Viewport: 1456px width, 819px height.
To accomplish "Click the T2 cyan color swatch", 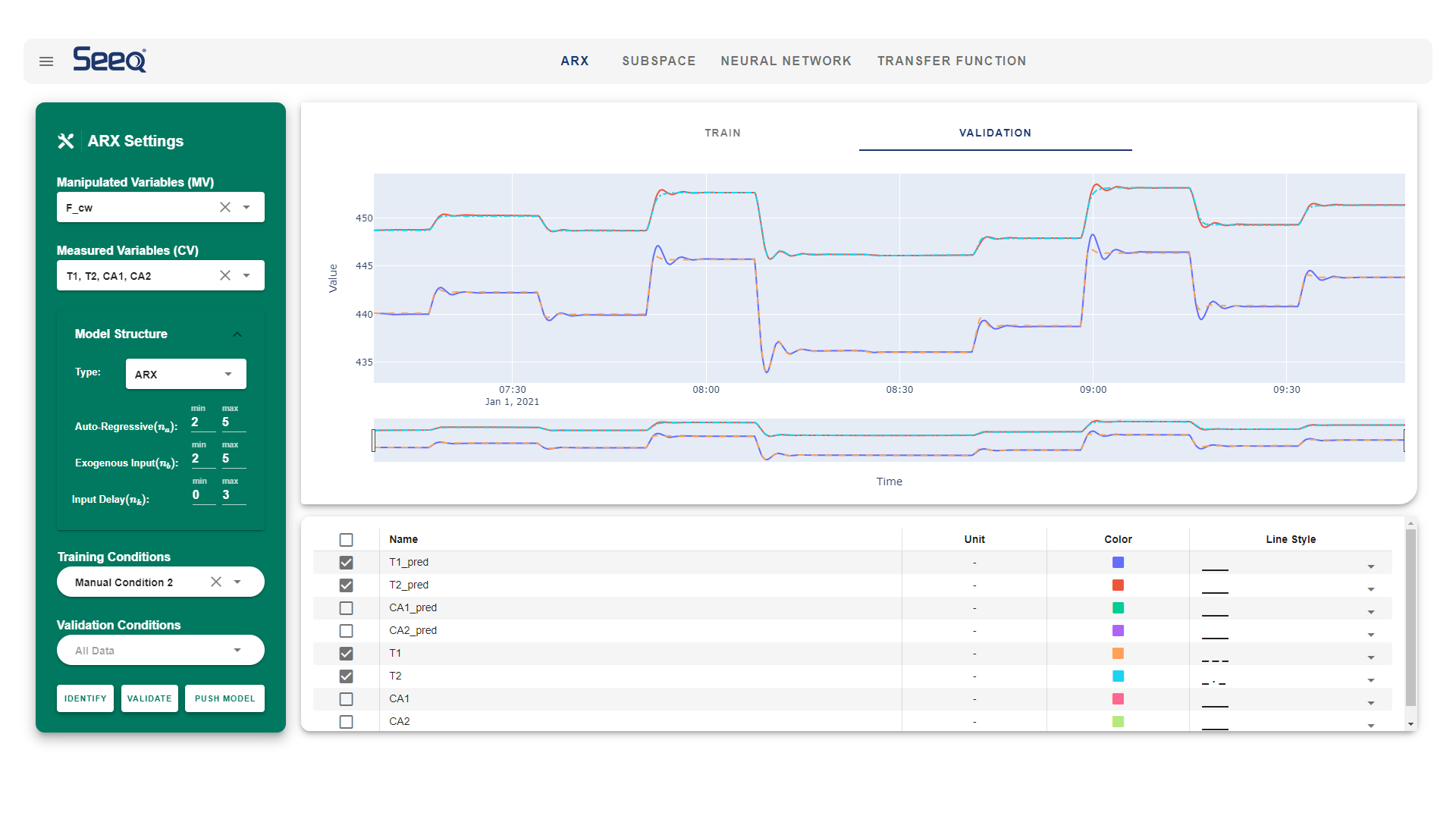I will tap(1118, 676).
